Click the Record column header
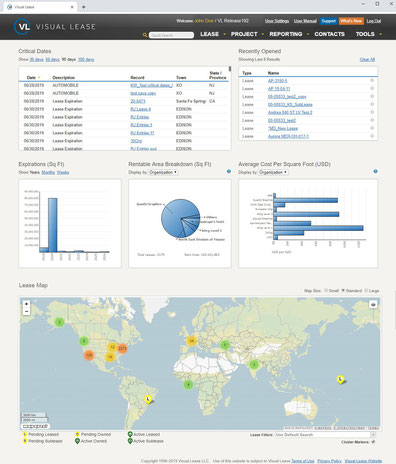This screenshot has width=396, height=464. [x=137, y=77]
